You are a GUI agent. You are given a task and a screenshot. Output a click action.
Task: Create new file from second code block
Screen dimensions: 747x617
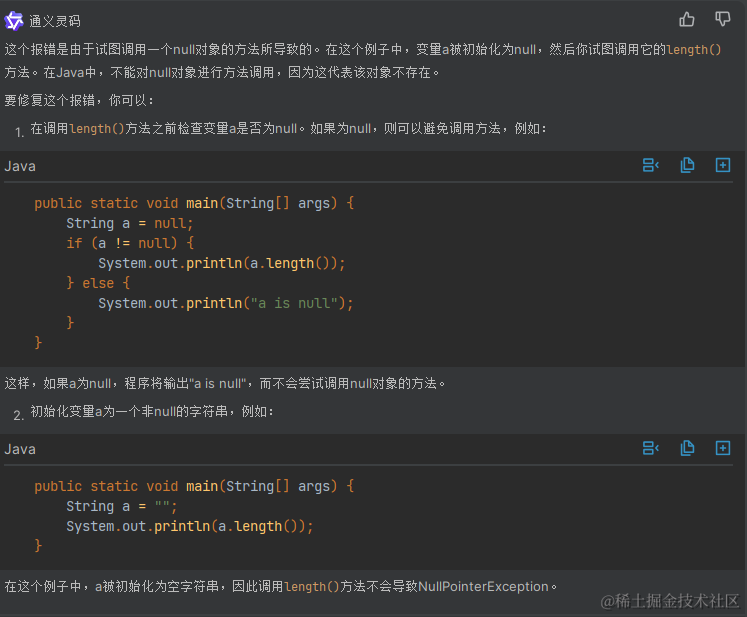[723, 448]
